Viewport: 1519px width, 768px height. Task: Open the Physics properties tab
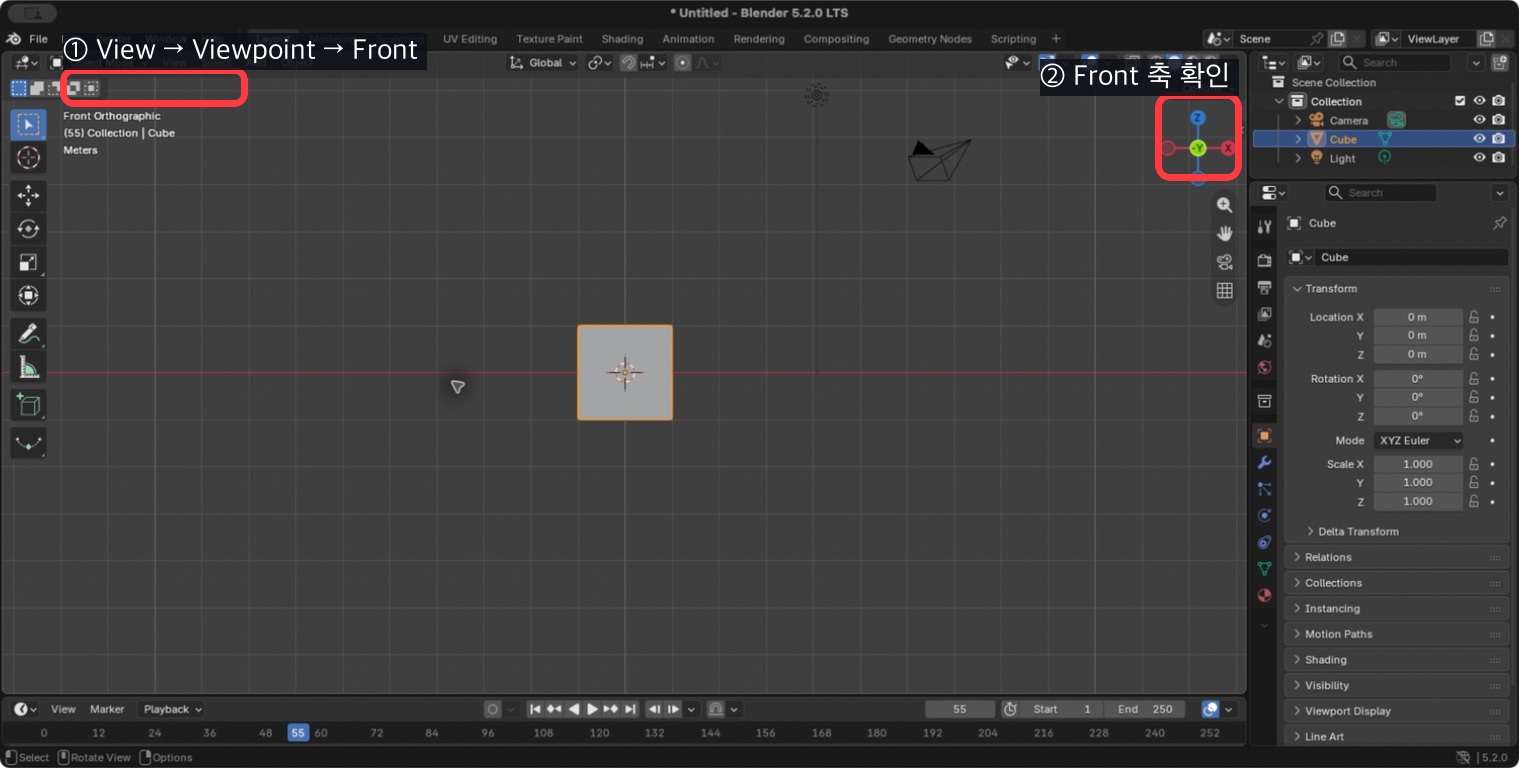point(1264,515)
